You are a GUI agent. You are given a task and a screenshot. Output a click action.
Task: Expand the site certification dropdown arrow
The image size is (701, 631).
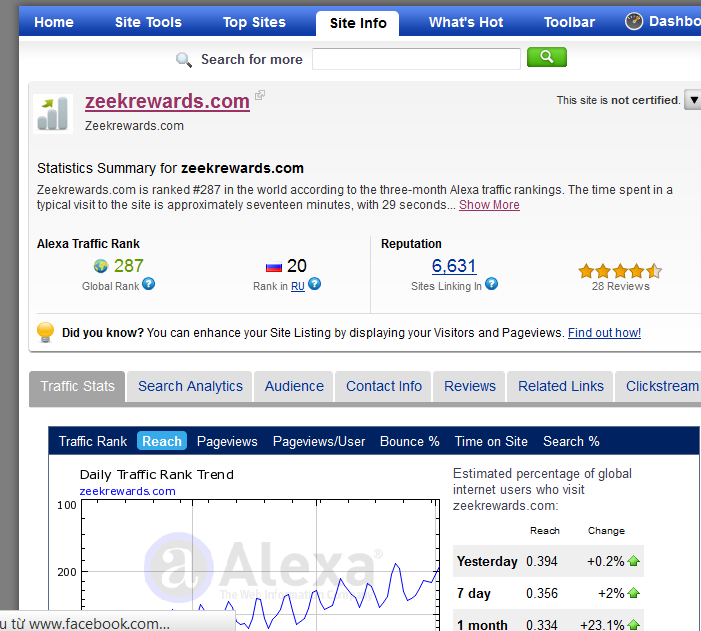[x=692, y=100]
